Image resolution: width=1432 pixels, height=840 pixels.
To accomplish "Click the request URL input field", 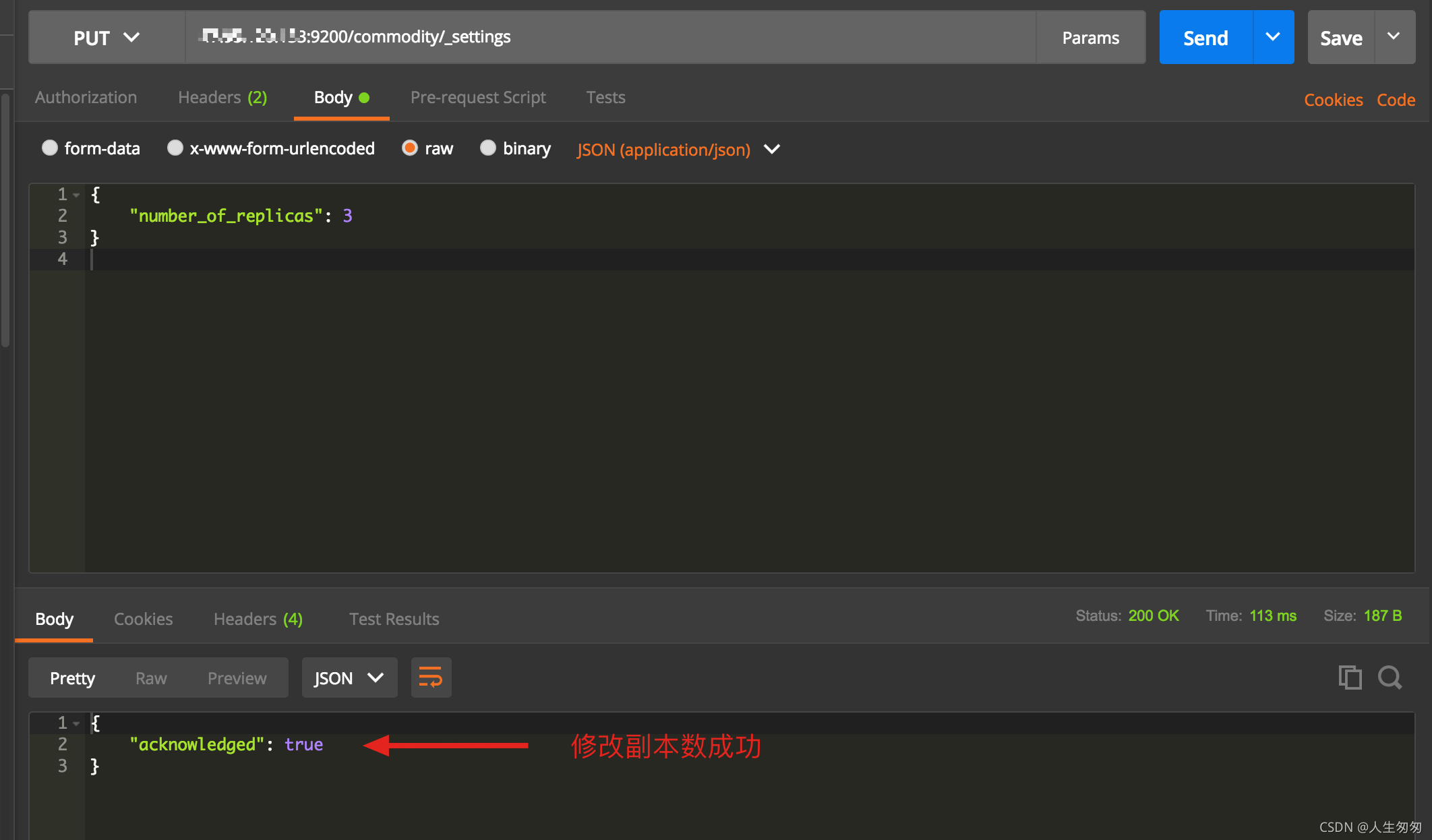I will click(x=674, y=37).
